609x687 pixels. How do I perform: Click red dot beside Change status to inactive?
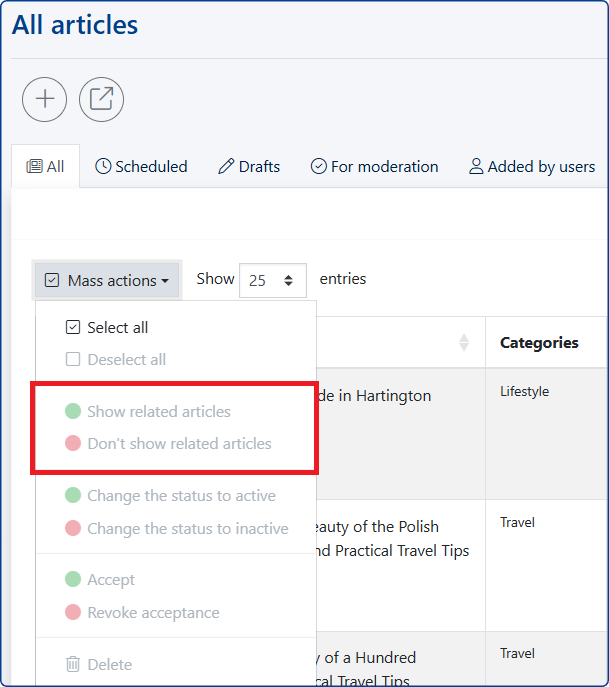tap(73, 528)
